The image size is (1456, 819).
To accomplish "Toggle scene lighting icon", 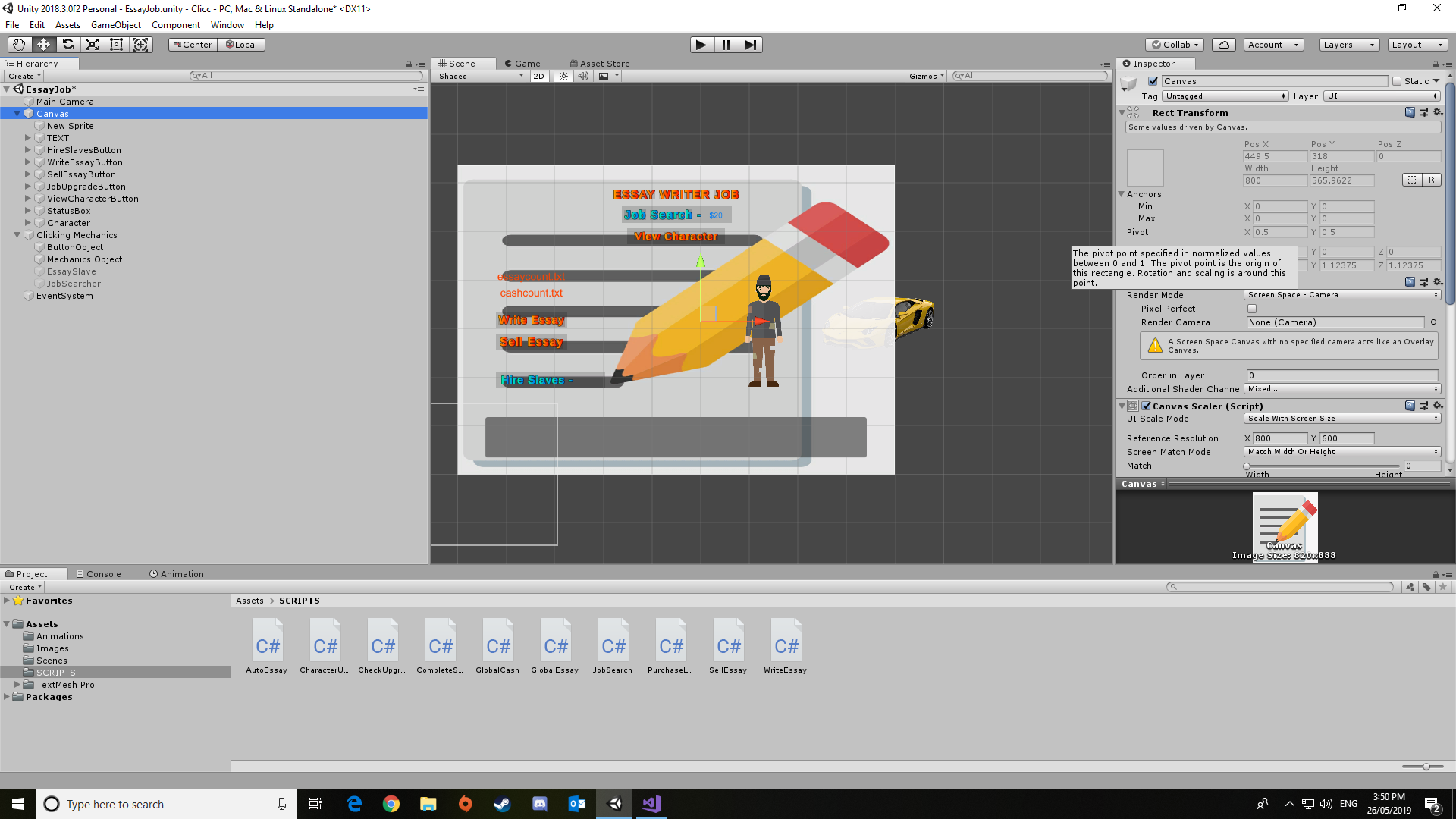I will [x=563, y=76].
